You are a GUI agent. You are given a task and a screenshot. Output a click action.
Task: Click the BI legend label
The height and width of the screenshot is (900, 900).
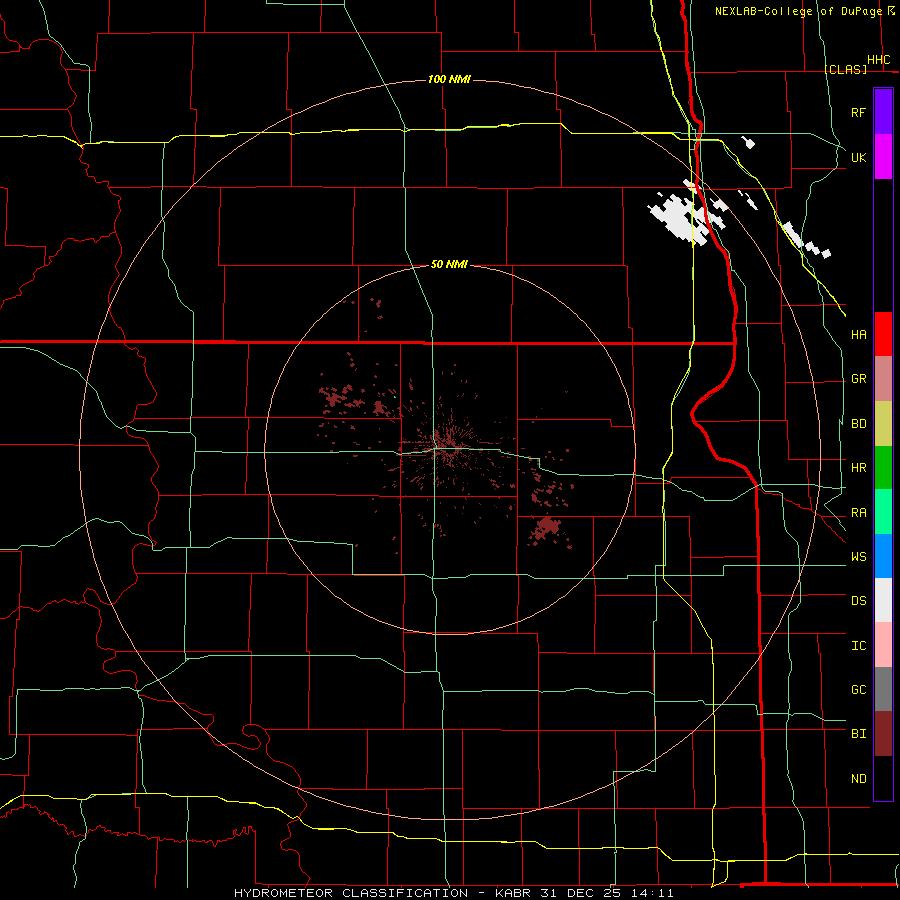858,734
